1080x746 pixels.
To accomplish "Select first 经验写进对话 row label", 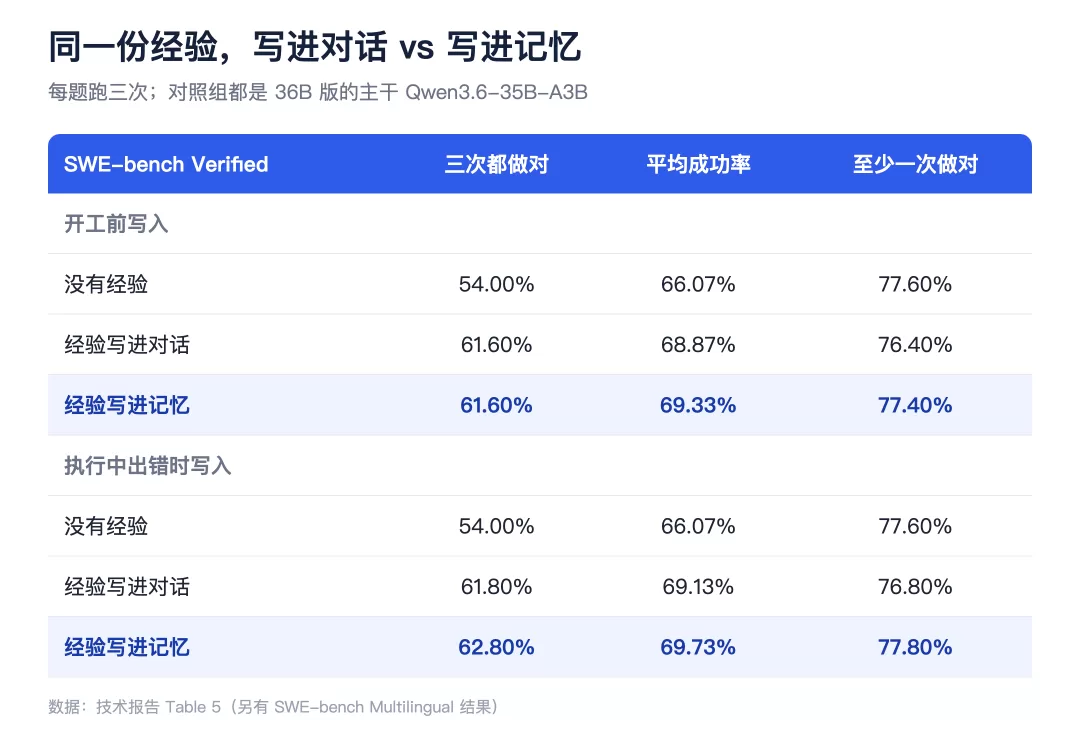I will (x=127, y=344).
